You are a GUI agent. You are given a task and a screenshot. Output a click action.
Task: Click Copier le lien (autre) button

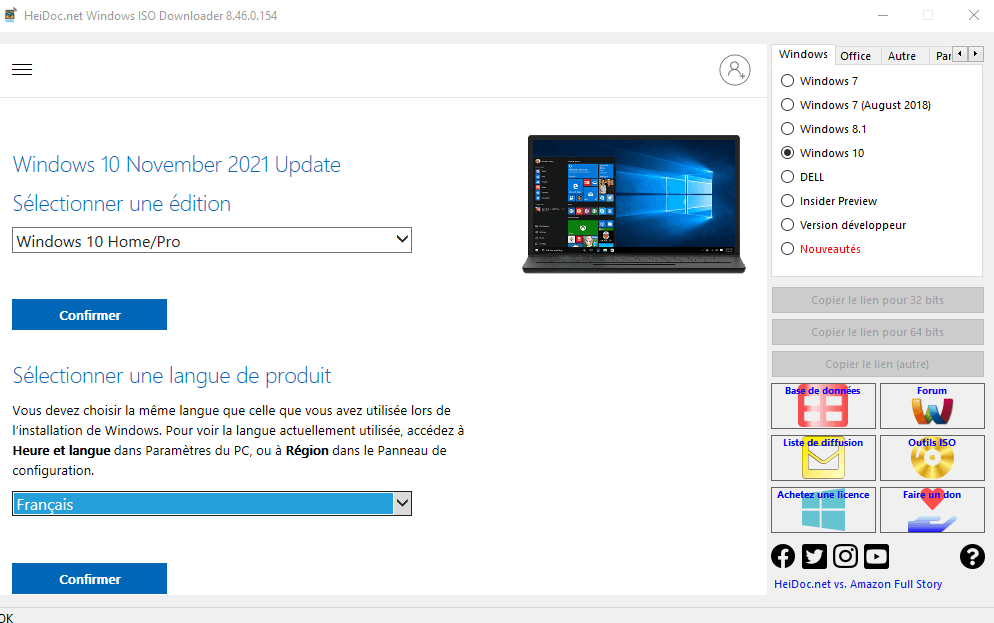877,364
